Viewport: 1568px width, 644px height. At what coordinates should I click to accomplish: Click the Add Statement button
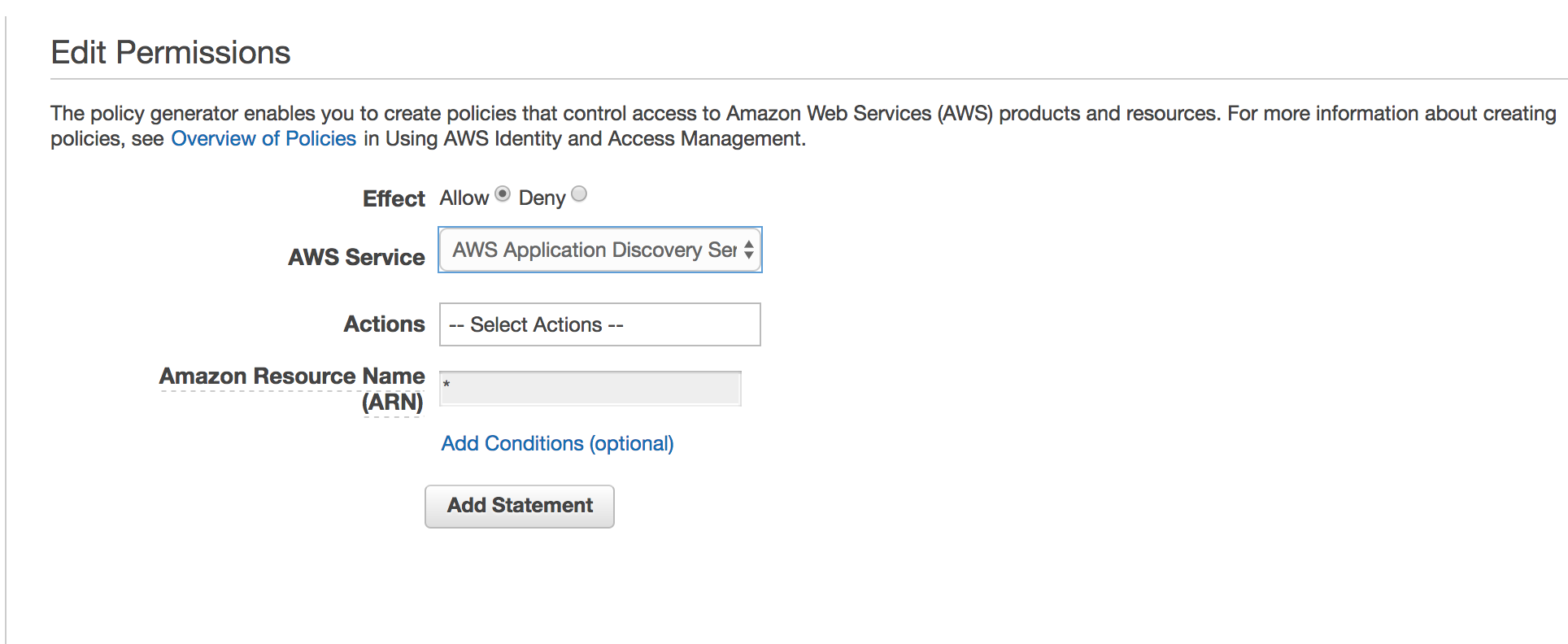point(520,507)
